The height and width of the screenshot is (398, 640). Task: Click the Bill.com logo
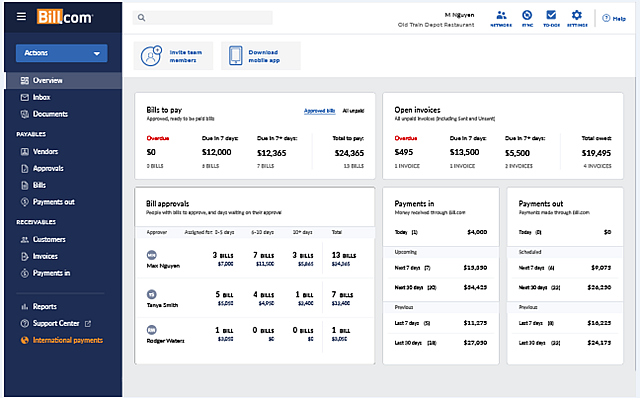[x=65, y=17]
